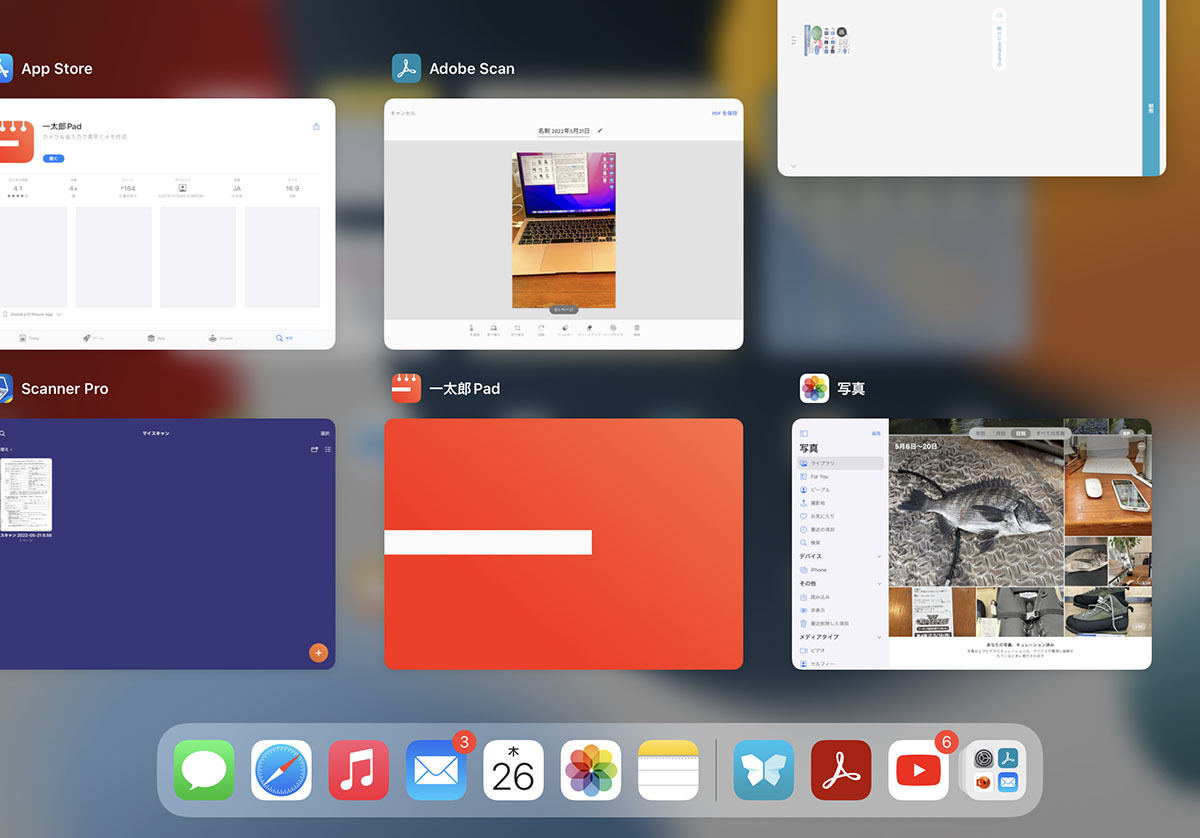Launch Photos from the dock
1200x838 pixels.
coord(591,770)
